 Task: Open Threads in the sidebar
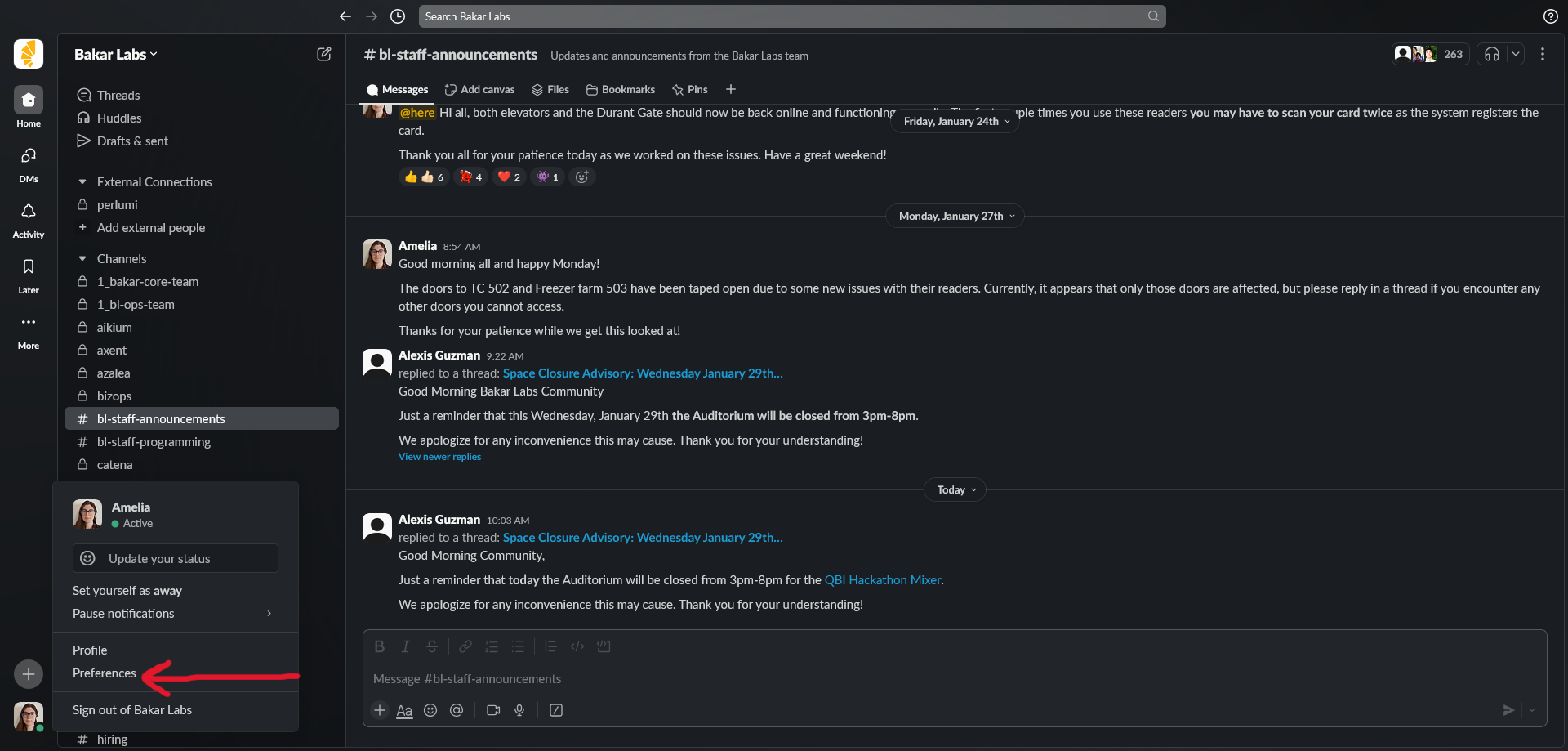coord(118,96)
